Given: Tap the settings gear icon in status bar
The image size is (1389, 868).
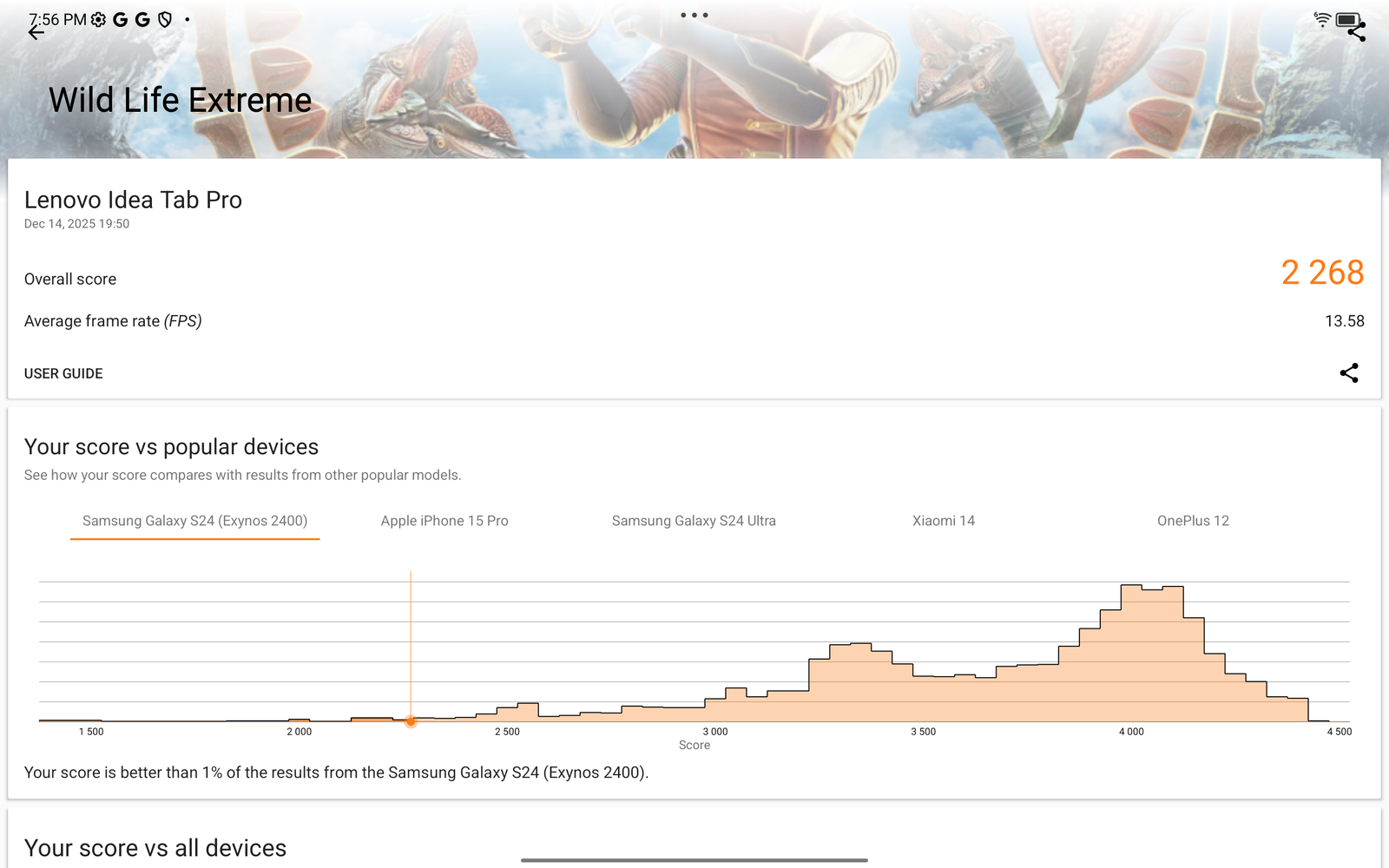Looking at the screenshot, I should (99, 20).
